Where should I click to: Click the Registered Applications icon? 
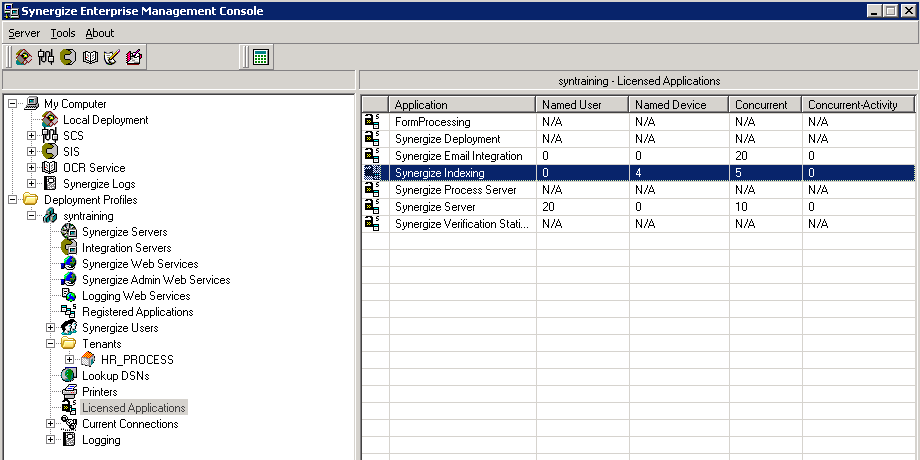point(69,312)
